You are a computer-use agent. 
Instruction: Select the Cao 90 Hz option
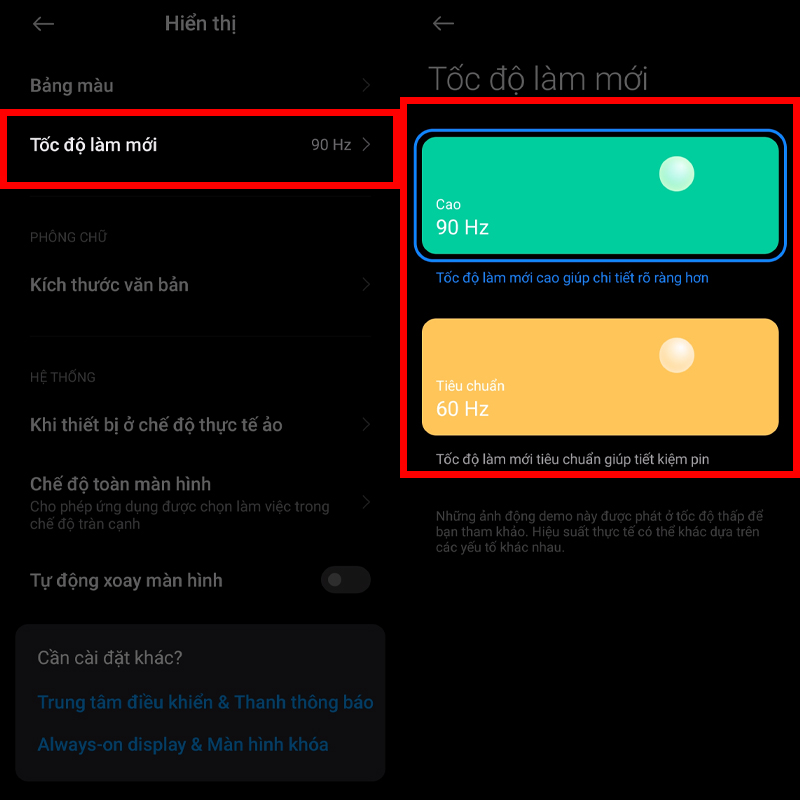[x=600, y=195]
